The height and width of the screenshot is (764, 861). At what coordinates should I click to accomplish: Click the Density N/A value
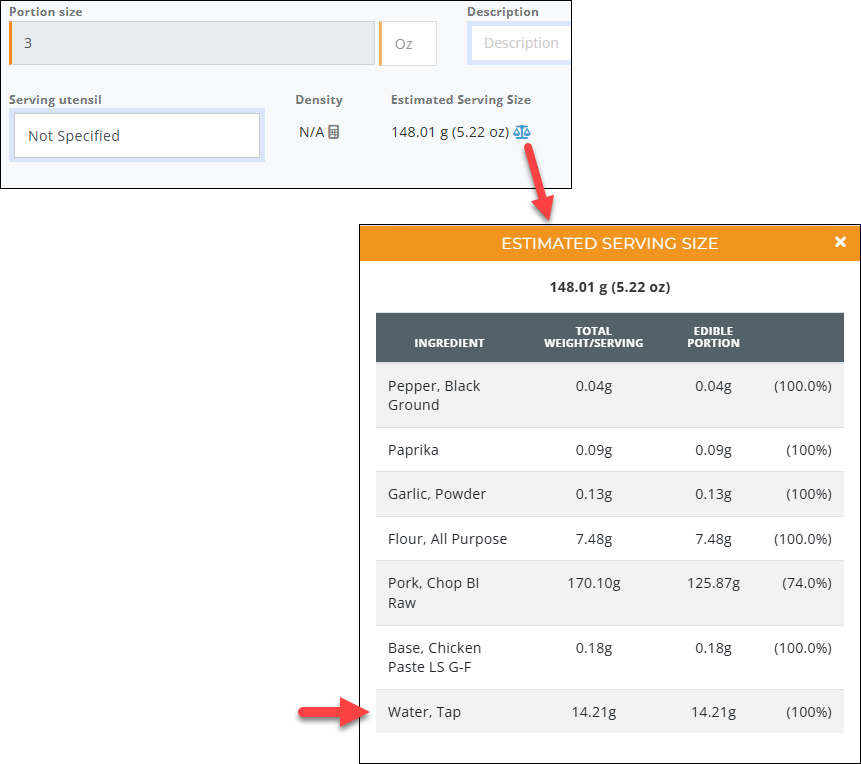(311, 132)
